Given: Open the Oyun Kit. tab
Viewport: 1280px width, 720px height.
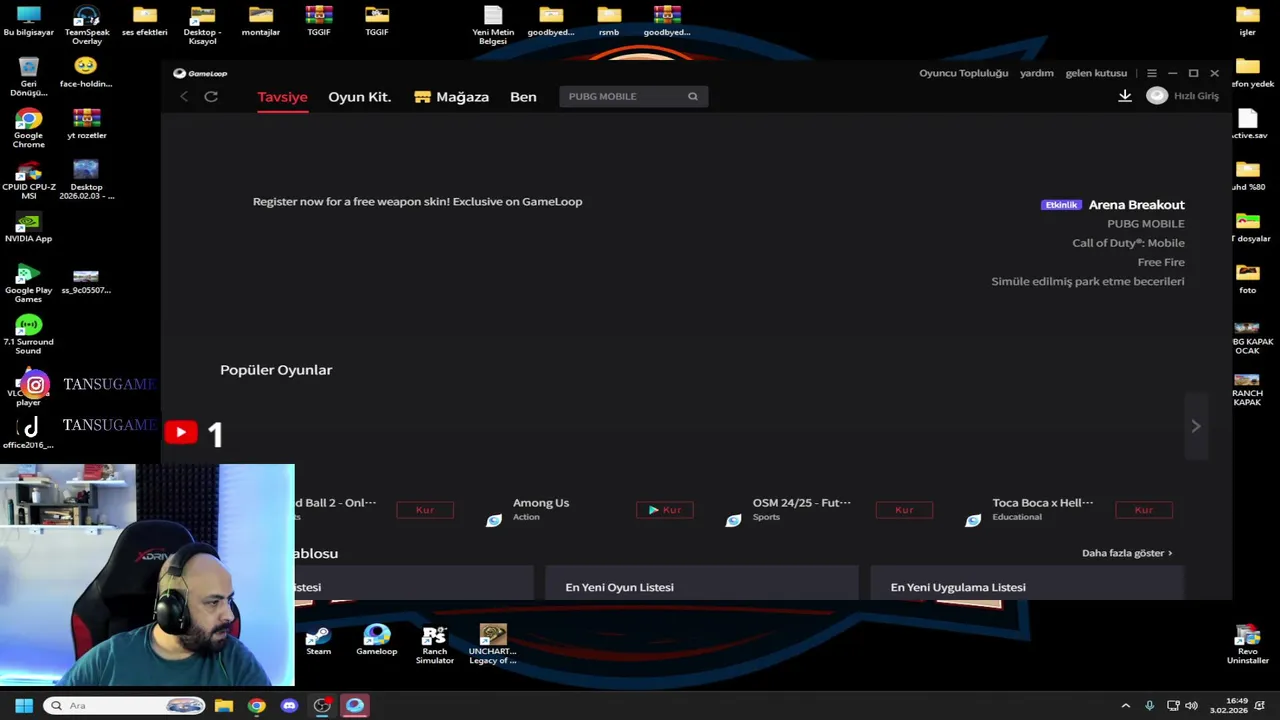Looking at the screenshot, I should click(359, 97).
